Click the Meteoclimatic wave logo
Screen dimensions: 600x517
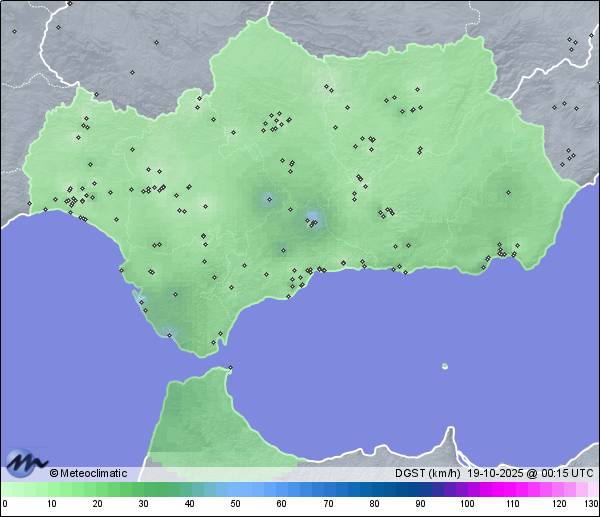25,462
